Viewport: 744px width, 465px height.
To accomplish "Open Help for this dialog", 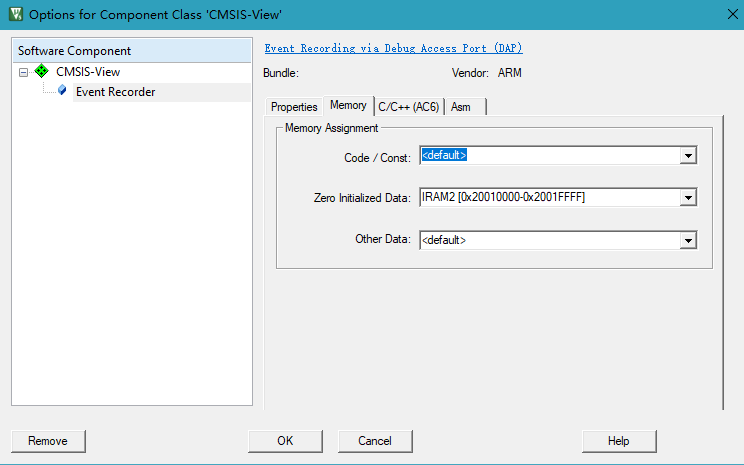I will [x=619, y=441].
